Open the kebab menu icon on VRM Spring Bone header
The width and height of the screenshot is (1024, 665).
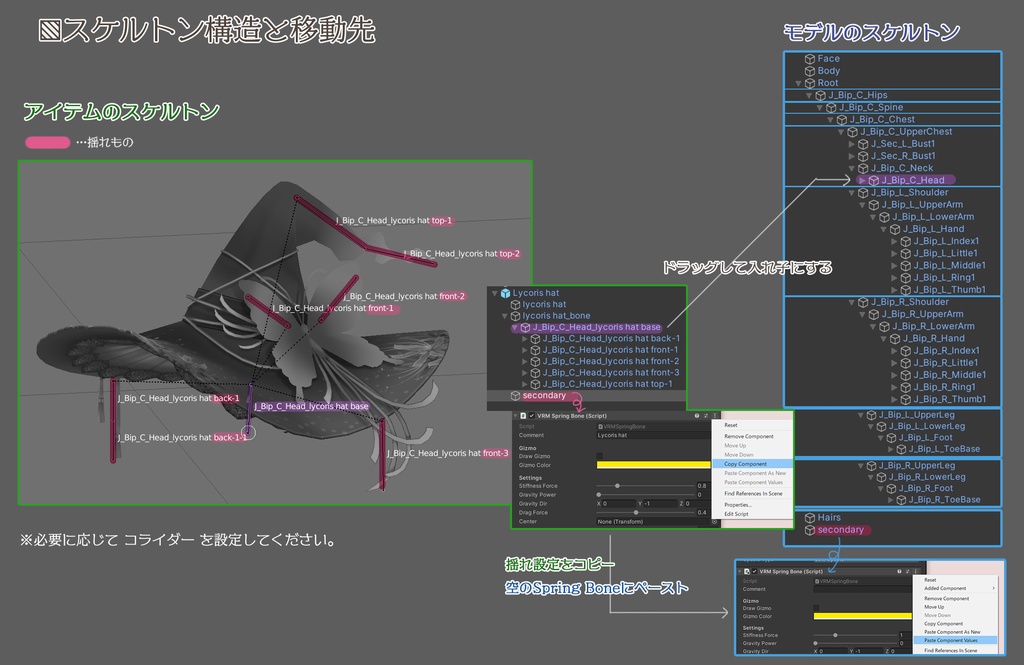pyautogui.click(x=715, y=416)
